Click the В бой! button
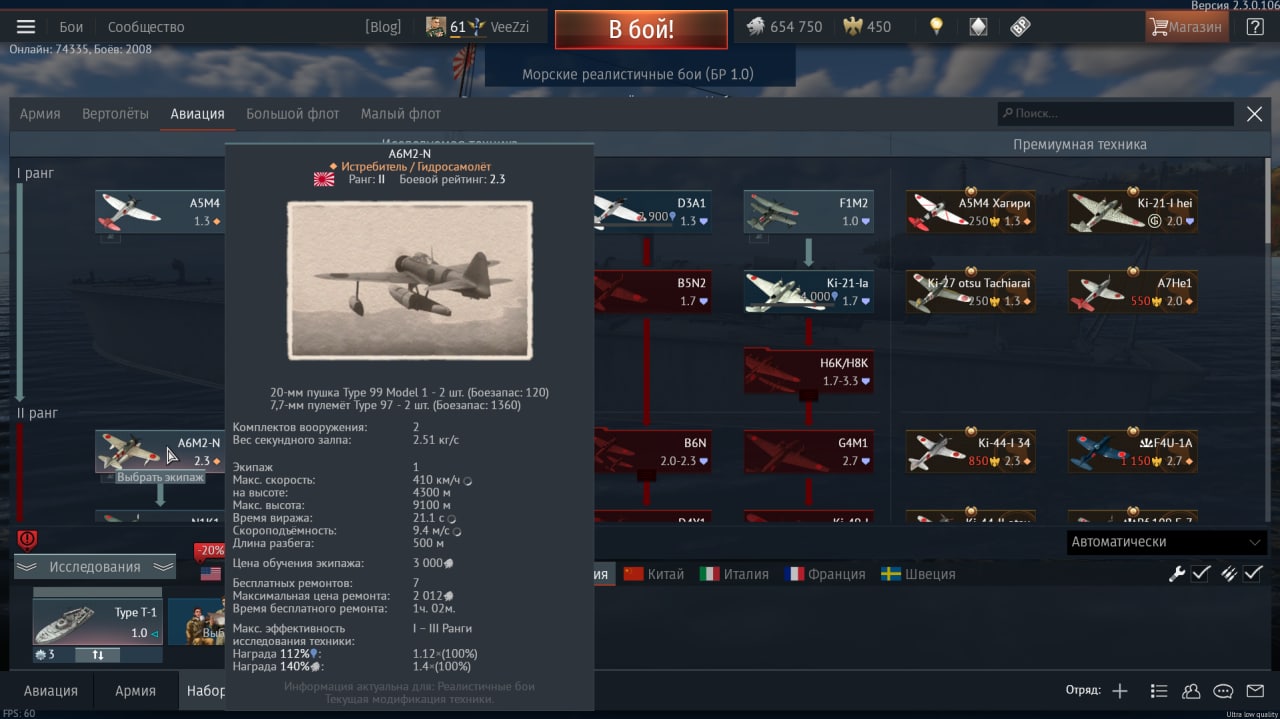 (x=641, y=29)
